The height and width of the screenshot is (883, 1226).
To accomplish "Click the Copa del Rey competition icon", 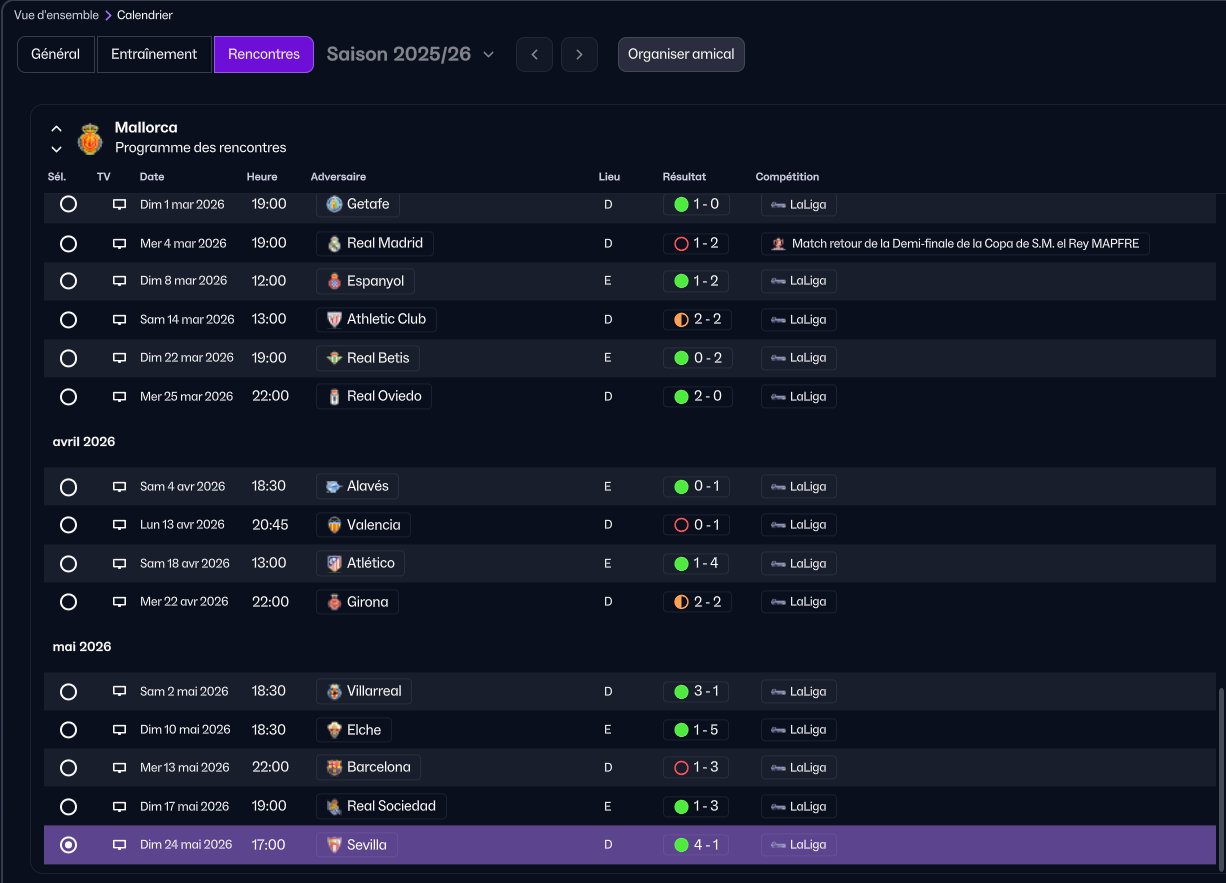I will pos(778,243).
